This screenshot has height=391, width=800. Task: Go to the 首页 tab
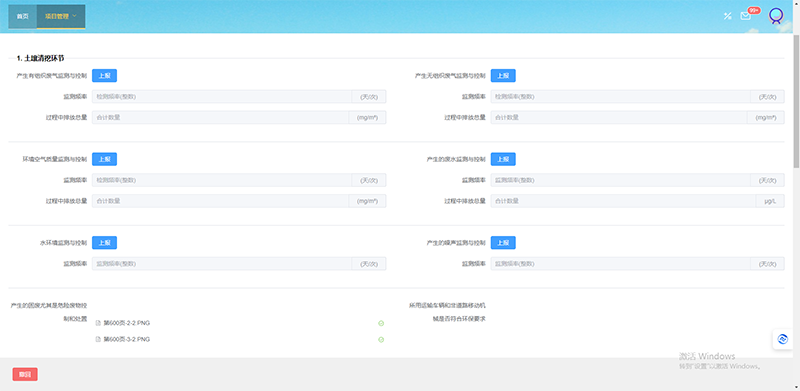tap(22, 16)
